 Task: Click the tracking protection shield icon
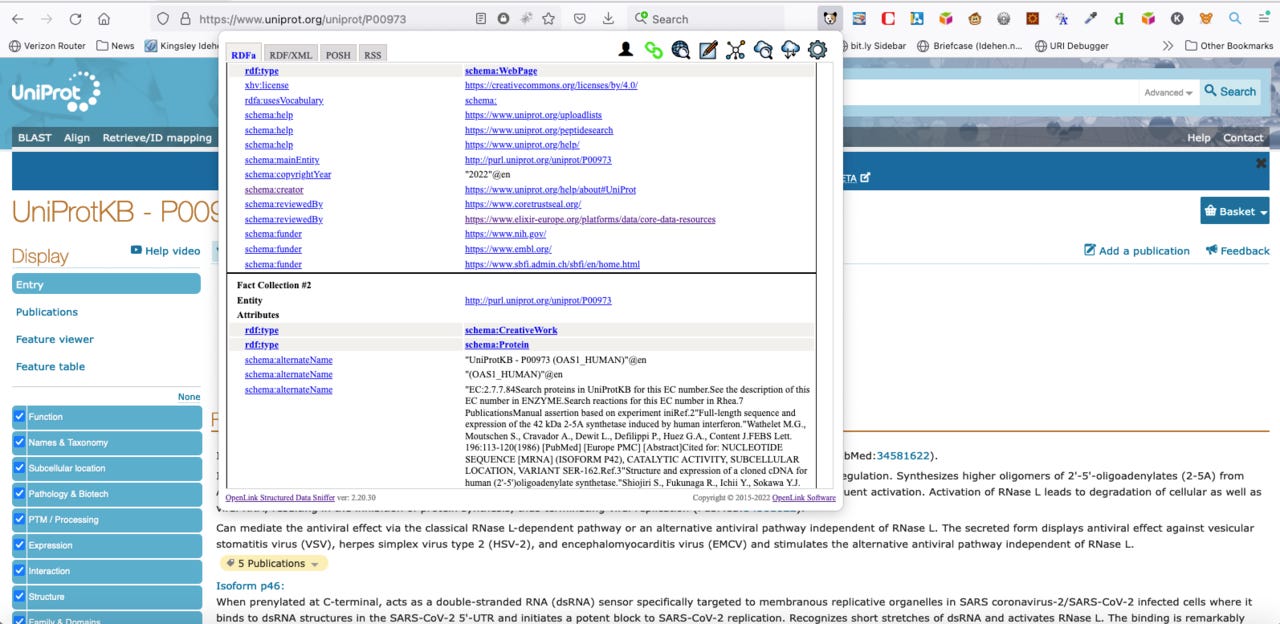[x=164, y=18]
